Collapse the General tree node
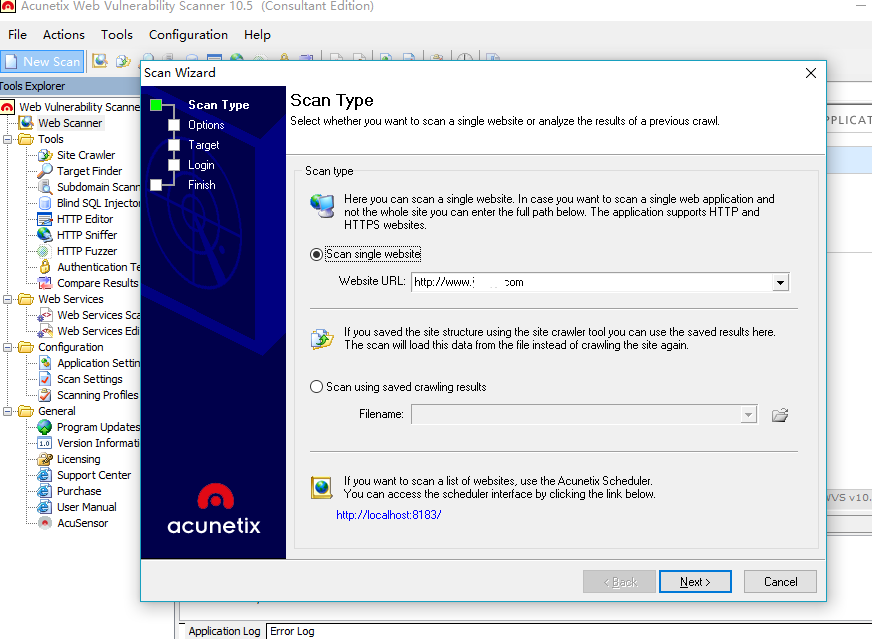The width and height of the screenshot is (872, 639). (8, 411)
